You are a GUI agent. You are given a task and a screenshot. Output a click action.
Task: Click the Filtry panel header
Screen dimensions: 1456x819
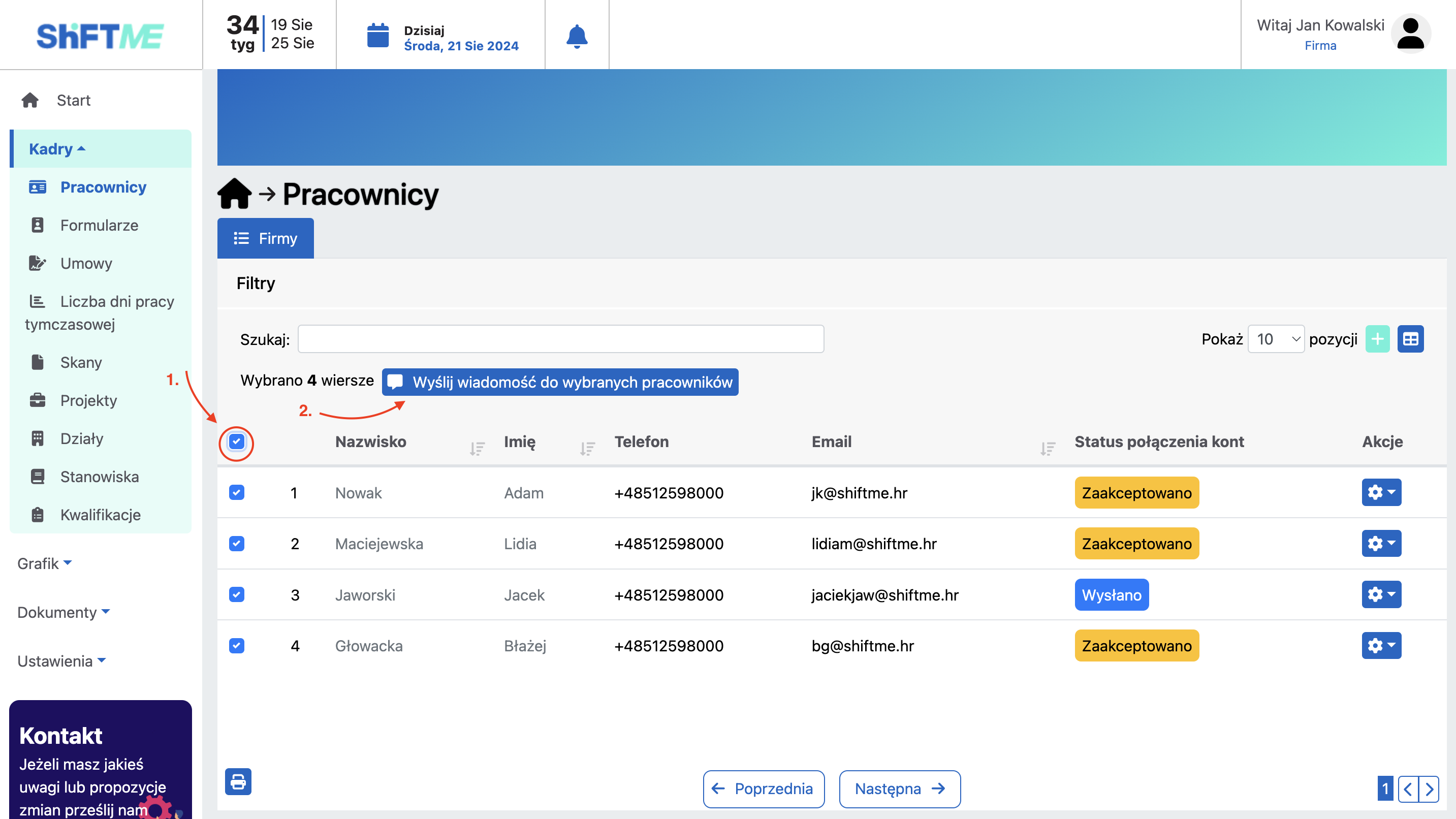832,283
